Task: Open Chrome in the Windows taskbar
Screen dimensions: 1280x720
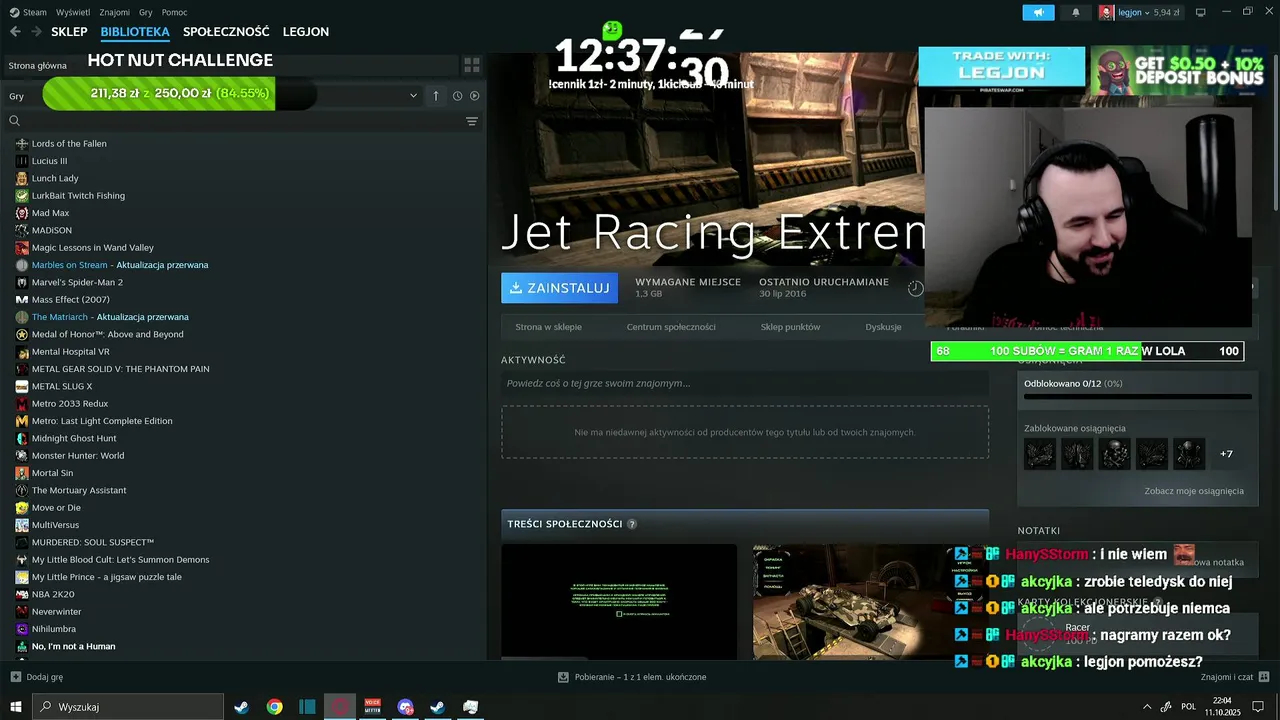Action: tap(274, 707)
